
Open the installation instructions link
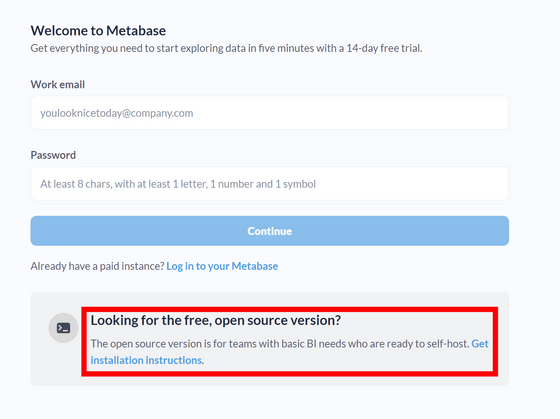click(x=146, y=360)
